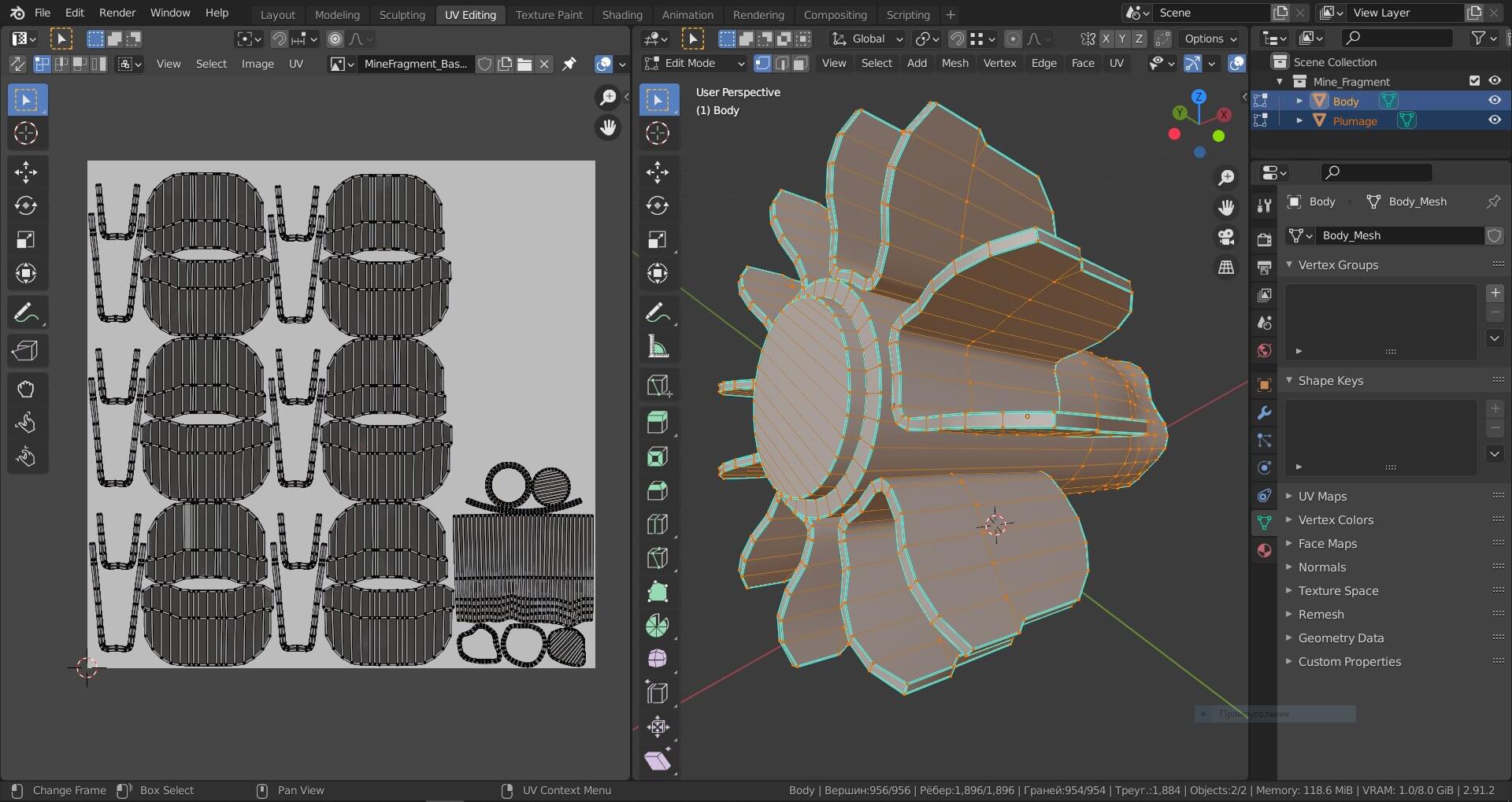Screen dimensions: 1512x802
Task: Click the Measure tool icon
Action: (x=657, y=346)
